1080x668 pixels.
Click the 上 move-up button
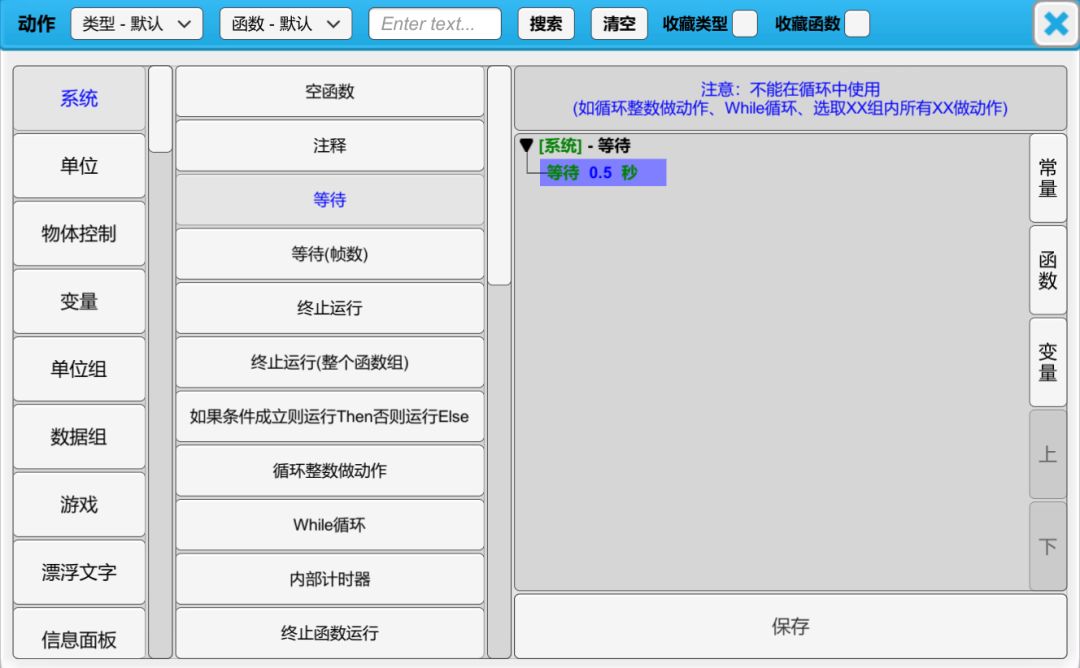[1047, 454]
